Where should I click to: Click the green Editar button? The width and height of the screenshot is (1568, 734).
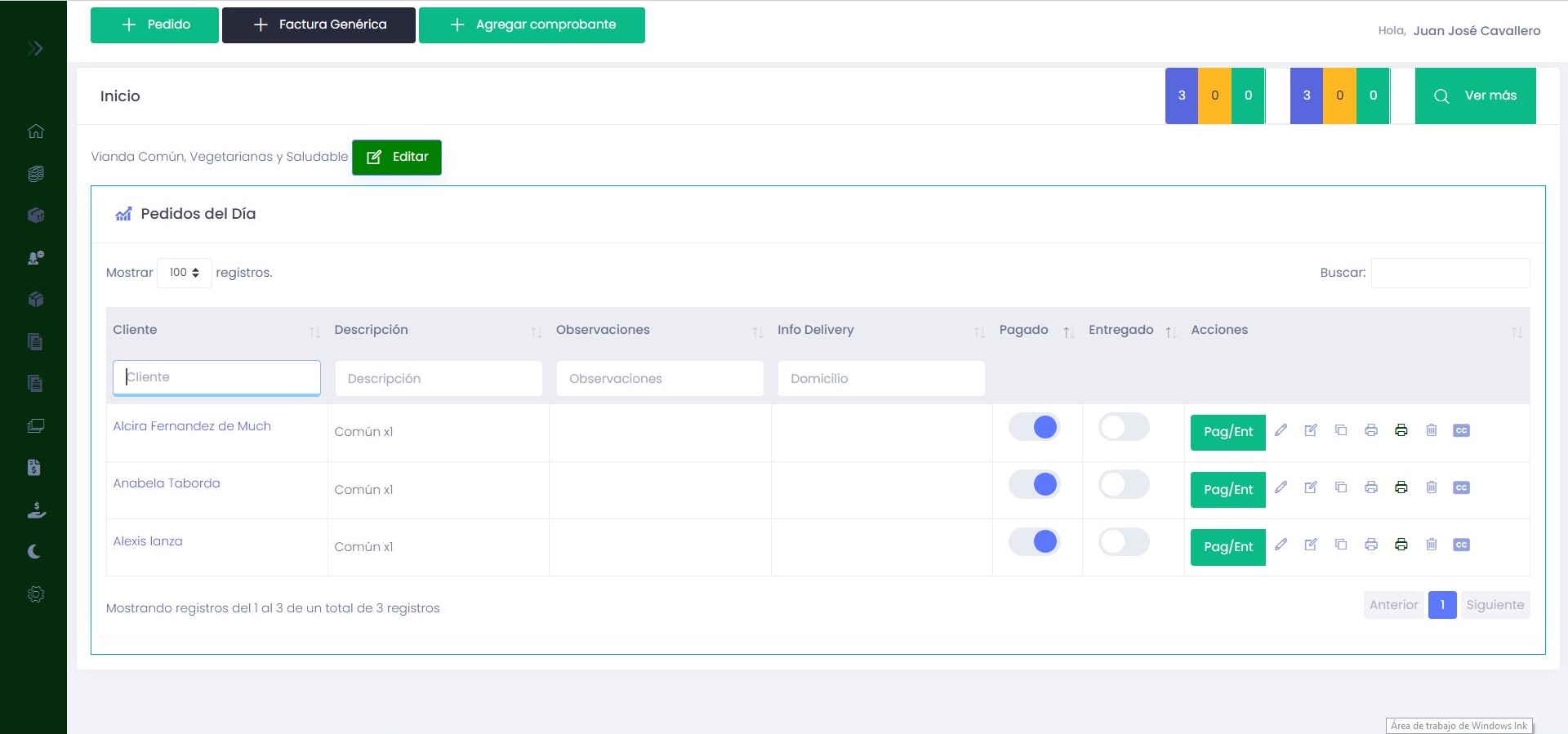pyautogui.click(x=397, y=157)
